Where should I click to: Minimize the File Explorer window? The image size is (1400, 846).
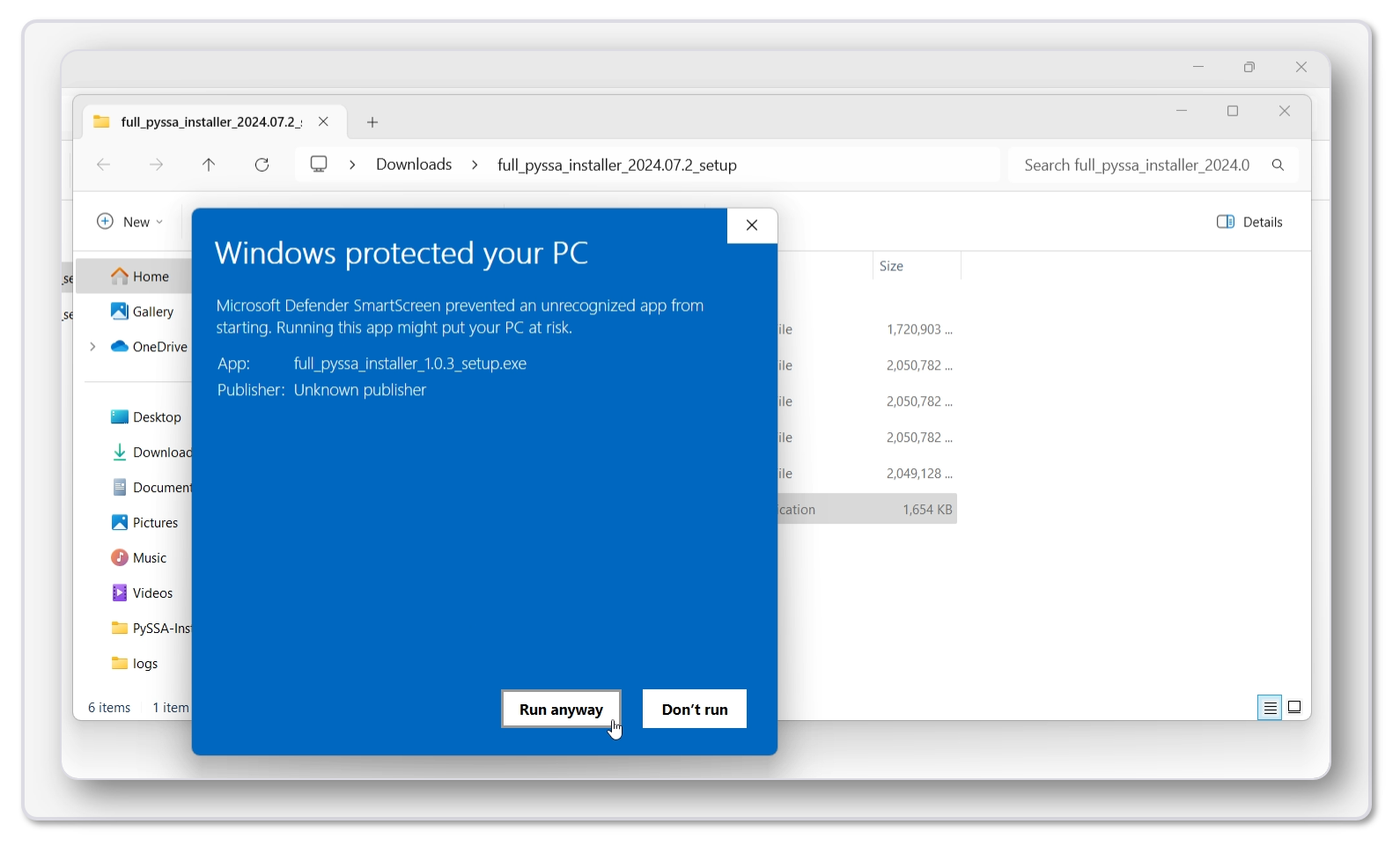pos(1182,111)
